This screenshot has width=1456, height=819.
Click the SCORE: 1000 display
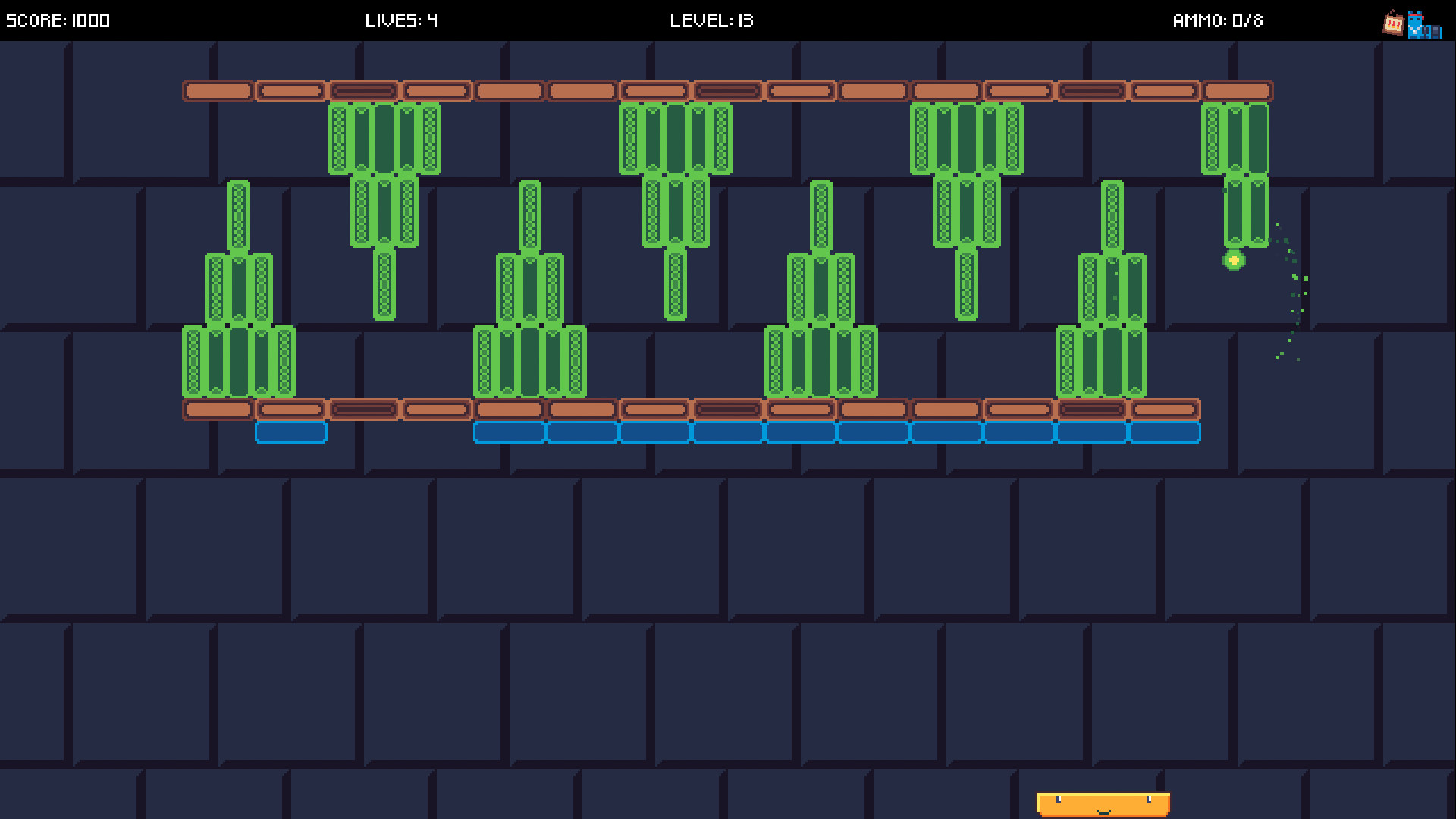(57, 20)
